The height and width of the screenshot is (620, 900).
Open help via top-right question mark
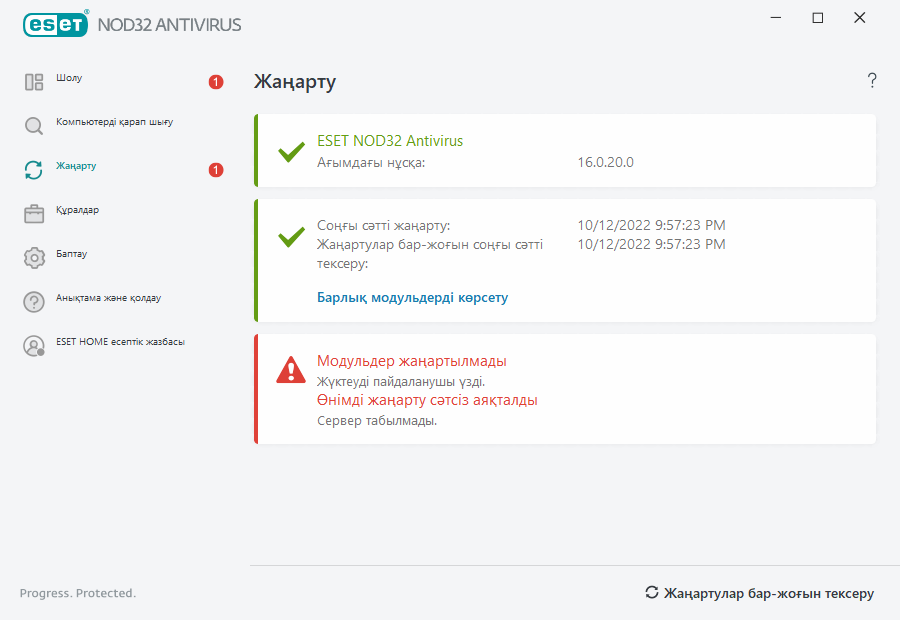tap(872, 81)
